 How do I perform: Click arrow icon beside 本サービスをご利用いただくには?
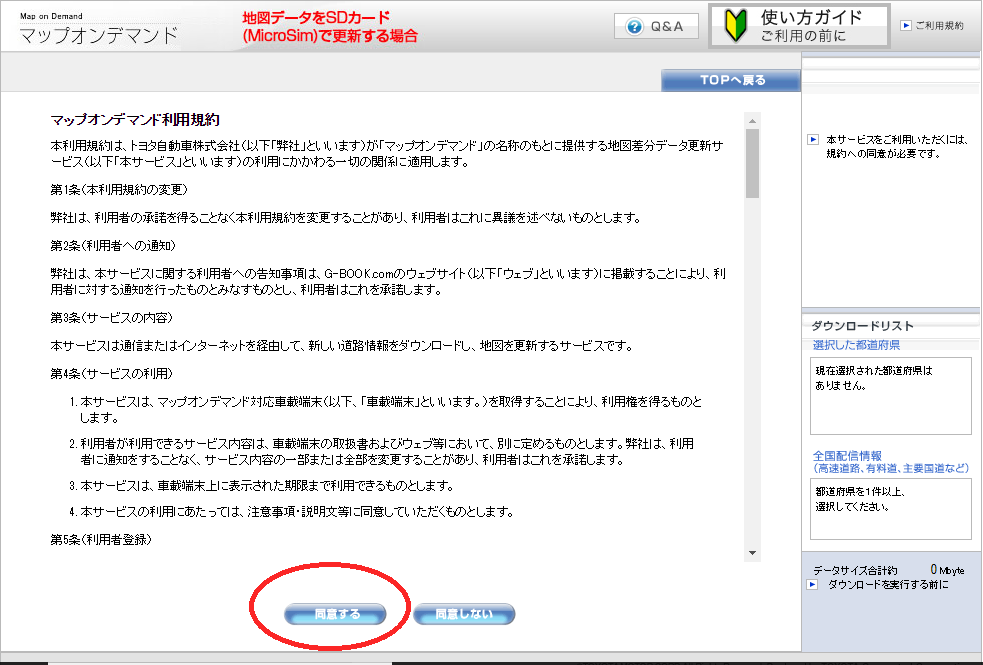click(813, 139)
